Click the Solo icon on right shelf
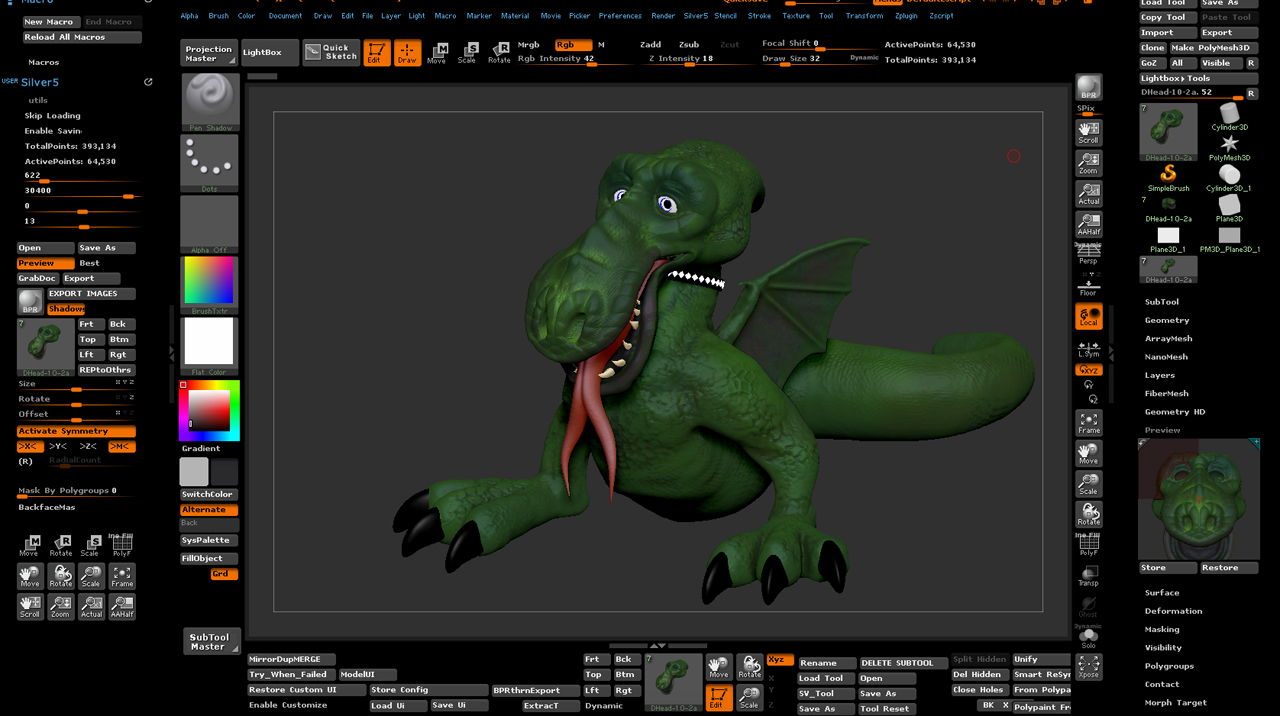This screenshot has width=1280, height=716. (1088, 637)
